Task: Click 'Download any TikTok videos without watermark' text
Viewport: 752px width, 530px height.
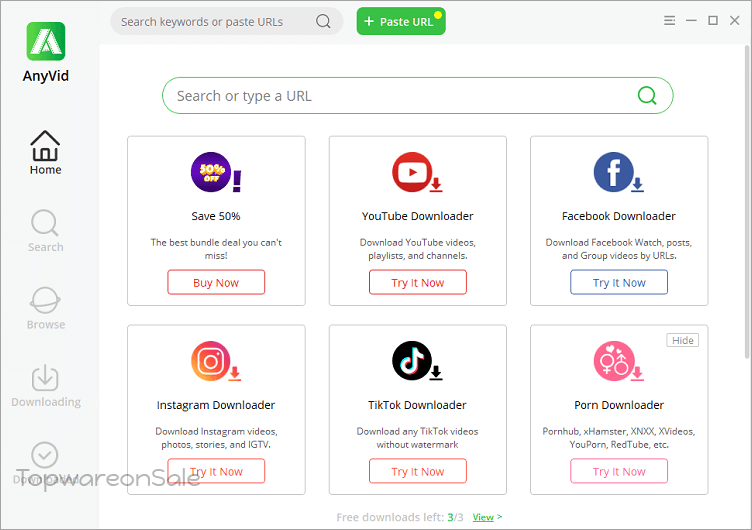Action: coord(417,438)
